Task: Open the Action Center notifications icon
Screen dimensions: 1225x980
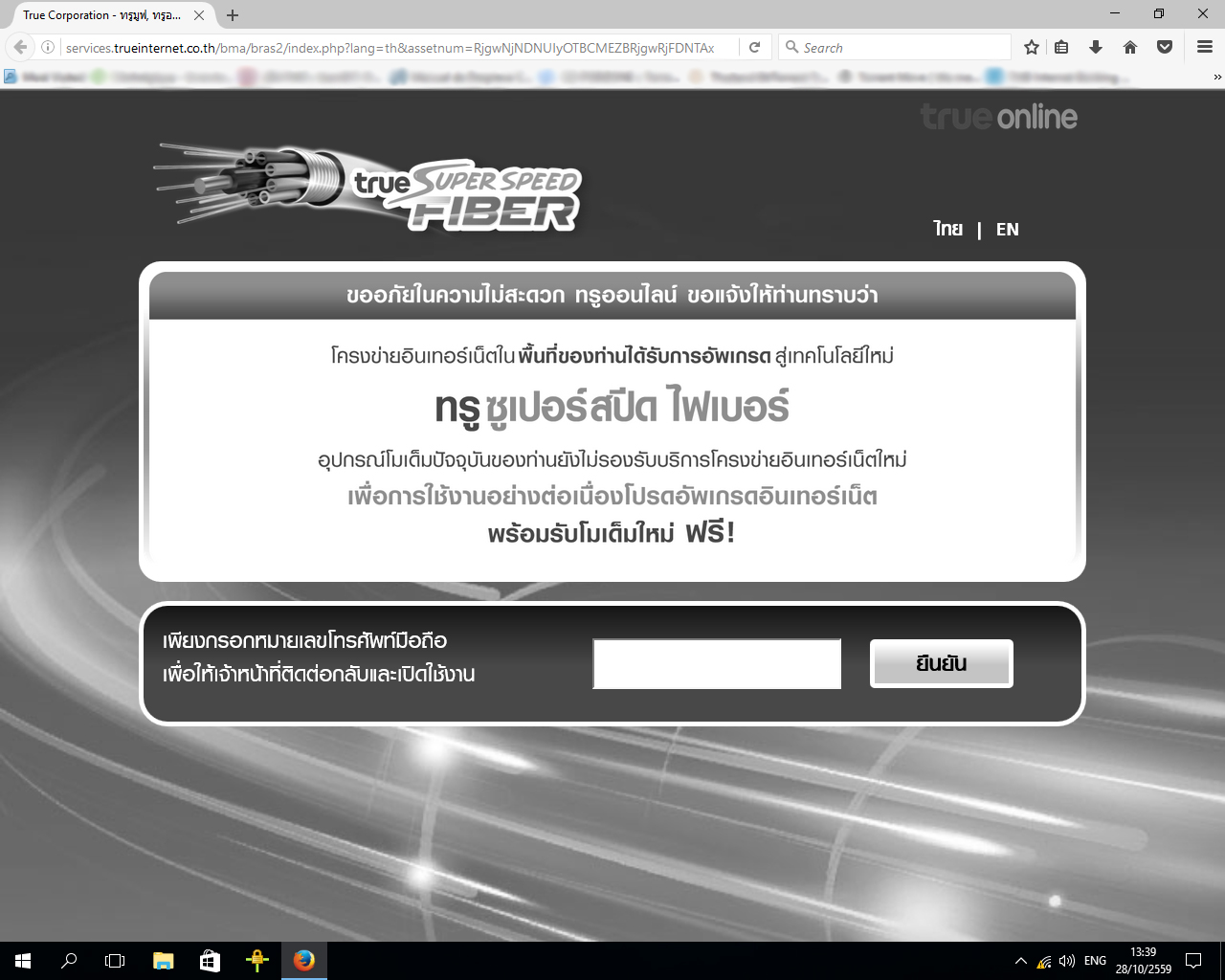Action: coord(1193,961)
